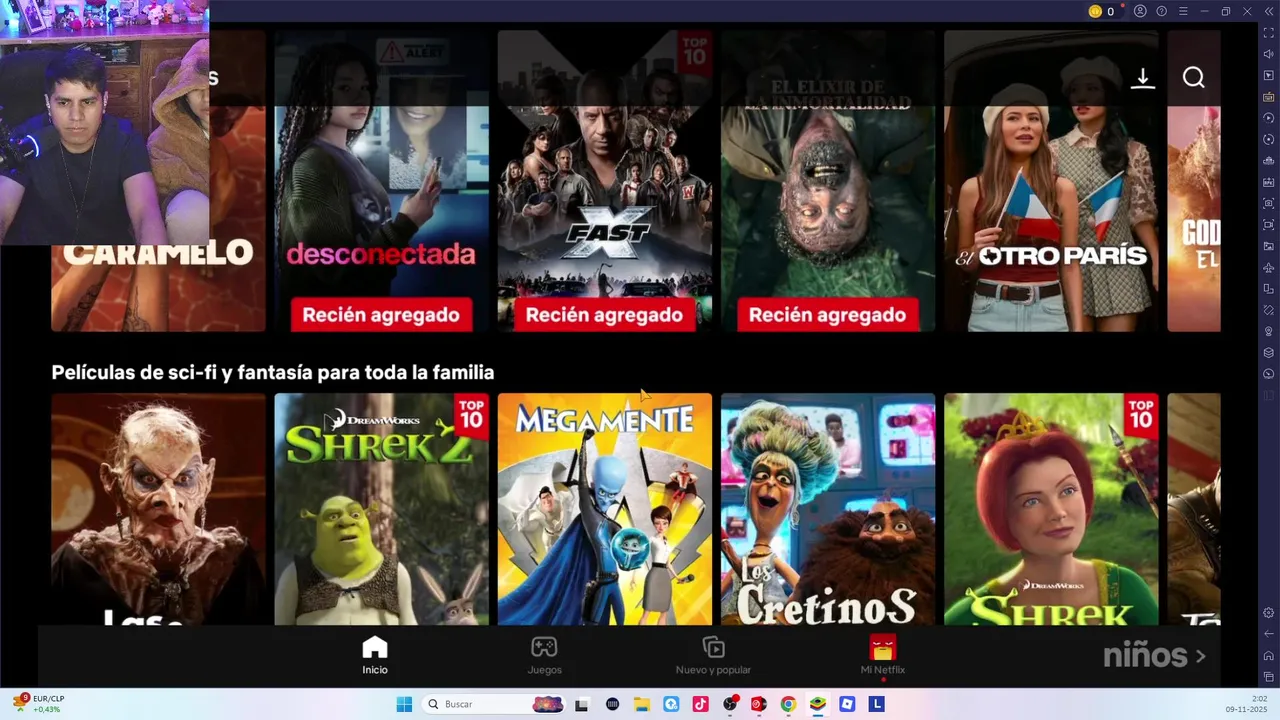Open the Godzilla poster at the row's edge
The width and height of the screenshot is (1280, 720).
pyautogui.click(x=1194, y=181)
